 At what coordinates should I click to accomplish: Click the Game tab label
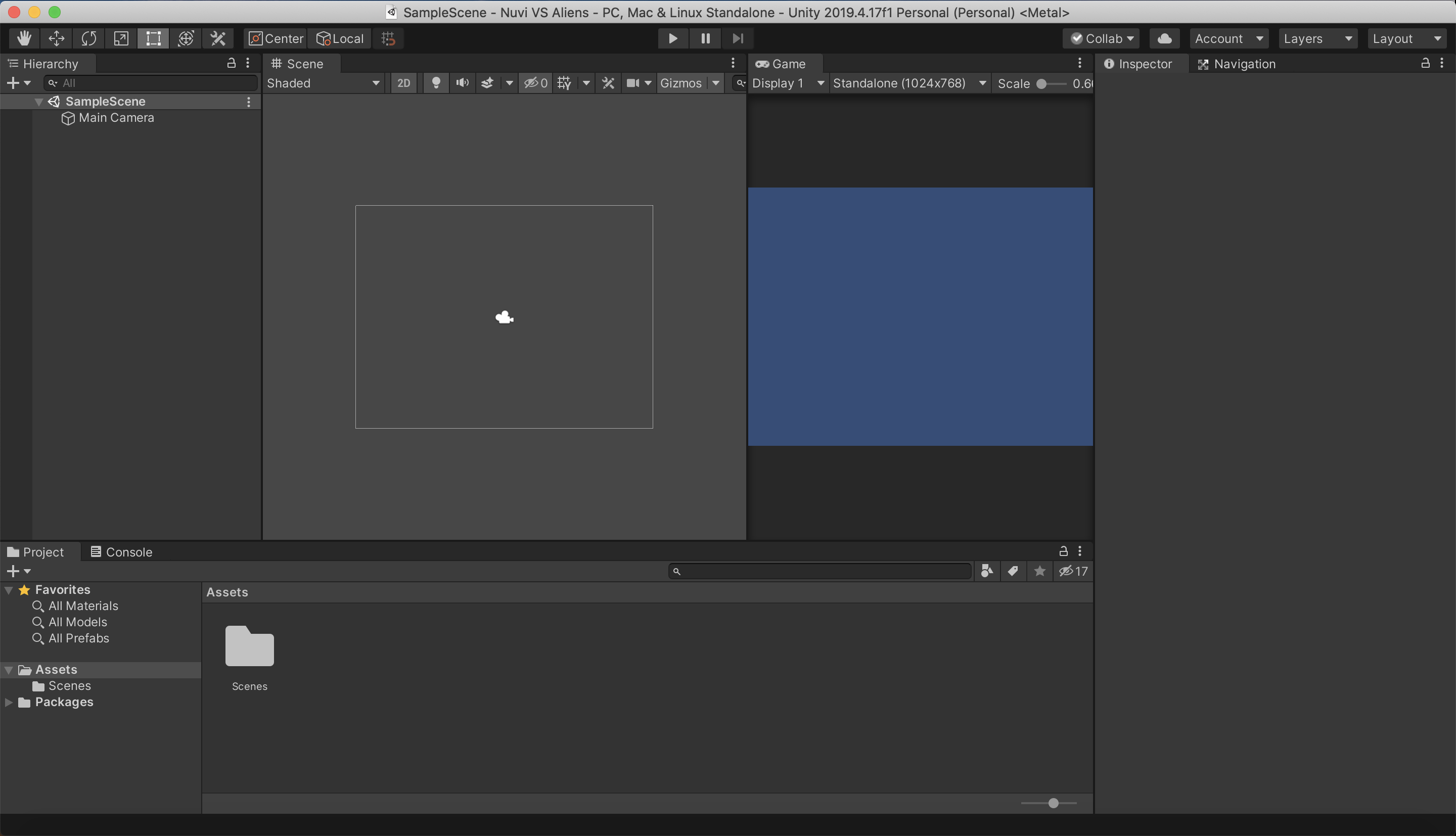pos(788,63)
